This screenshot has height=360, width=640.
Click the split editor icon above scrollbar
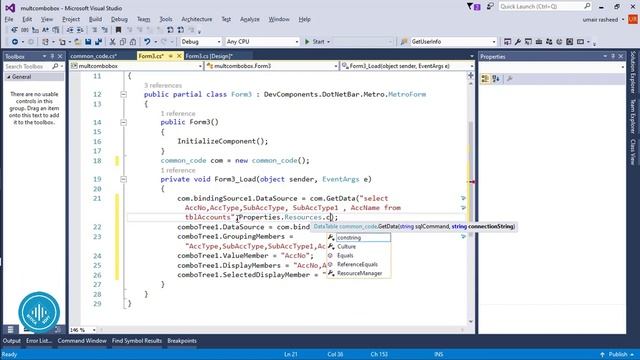[471, 75]
